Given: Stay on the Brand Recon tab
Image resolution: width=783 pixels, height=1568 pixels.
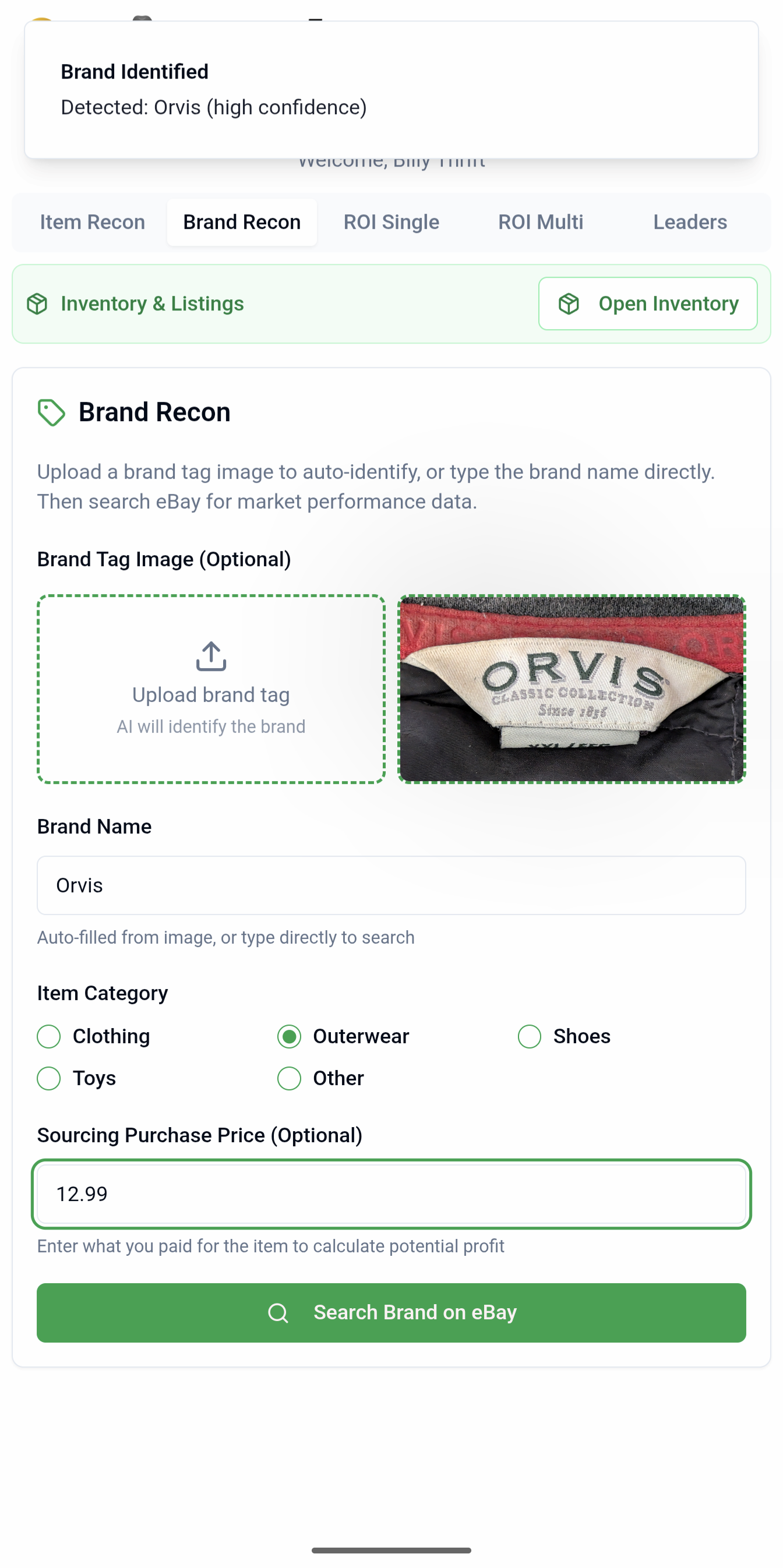Looking at the screenshot, I should tap(242, 221).
